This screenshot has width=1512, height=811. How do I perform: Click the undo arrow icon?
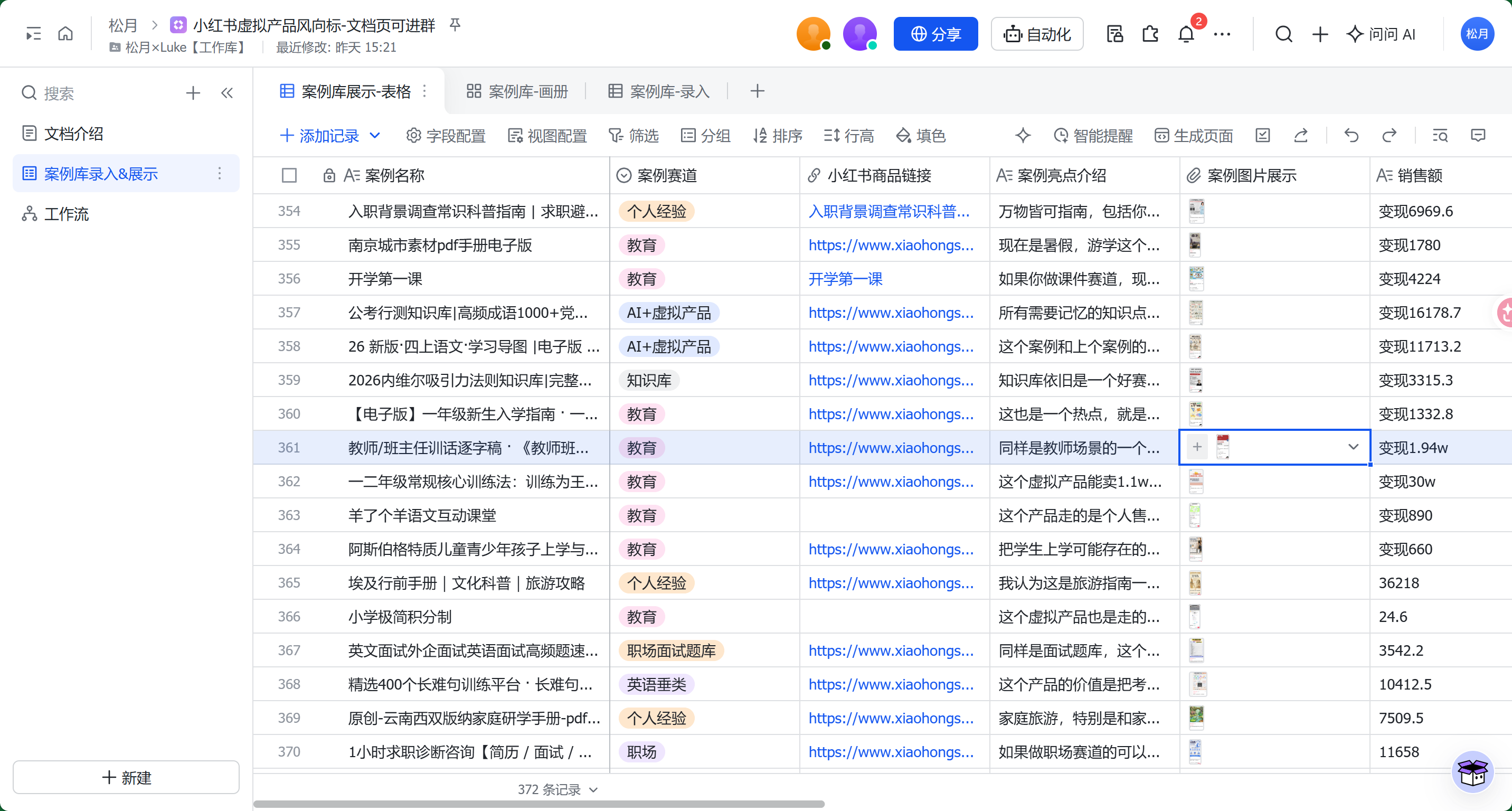pyautogui.click(x=1351, y=136)
